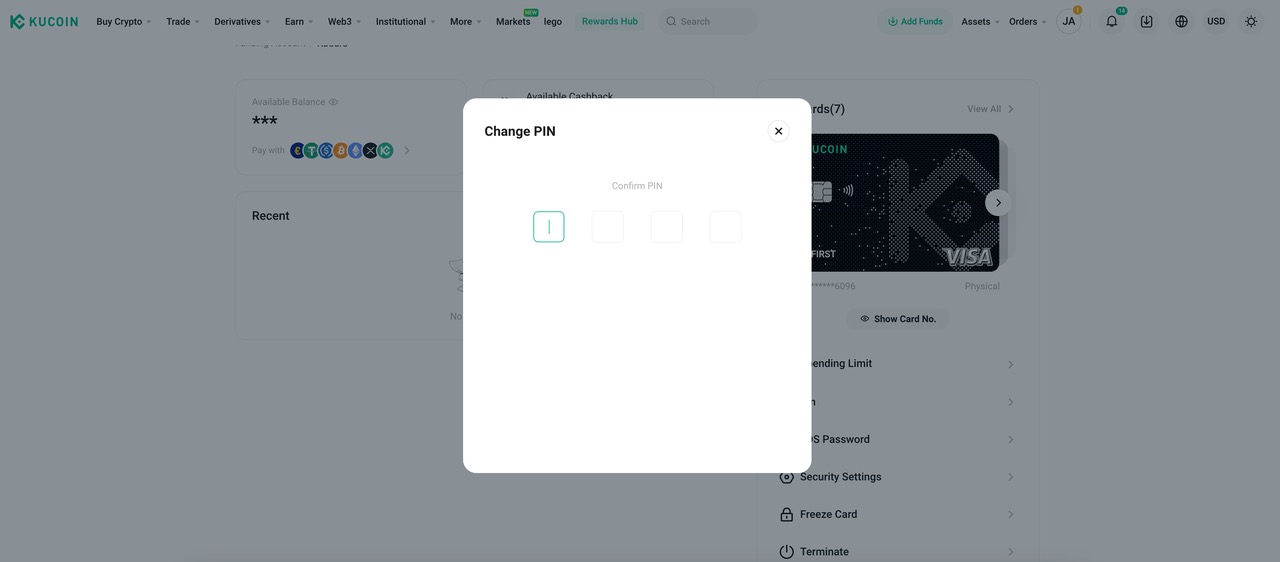
Task: Toggle light/dark theme sun icon
Action: [x=1251, y=21]
